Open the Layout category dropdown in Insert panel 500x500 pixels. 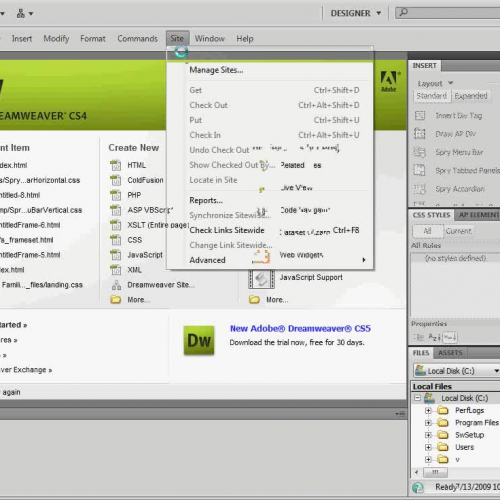pyautogui.click(x=435, y=83)
